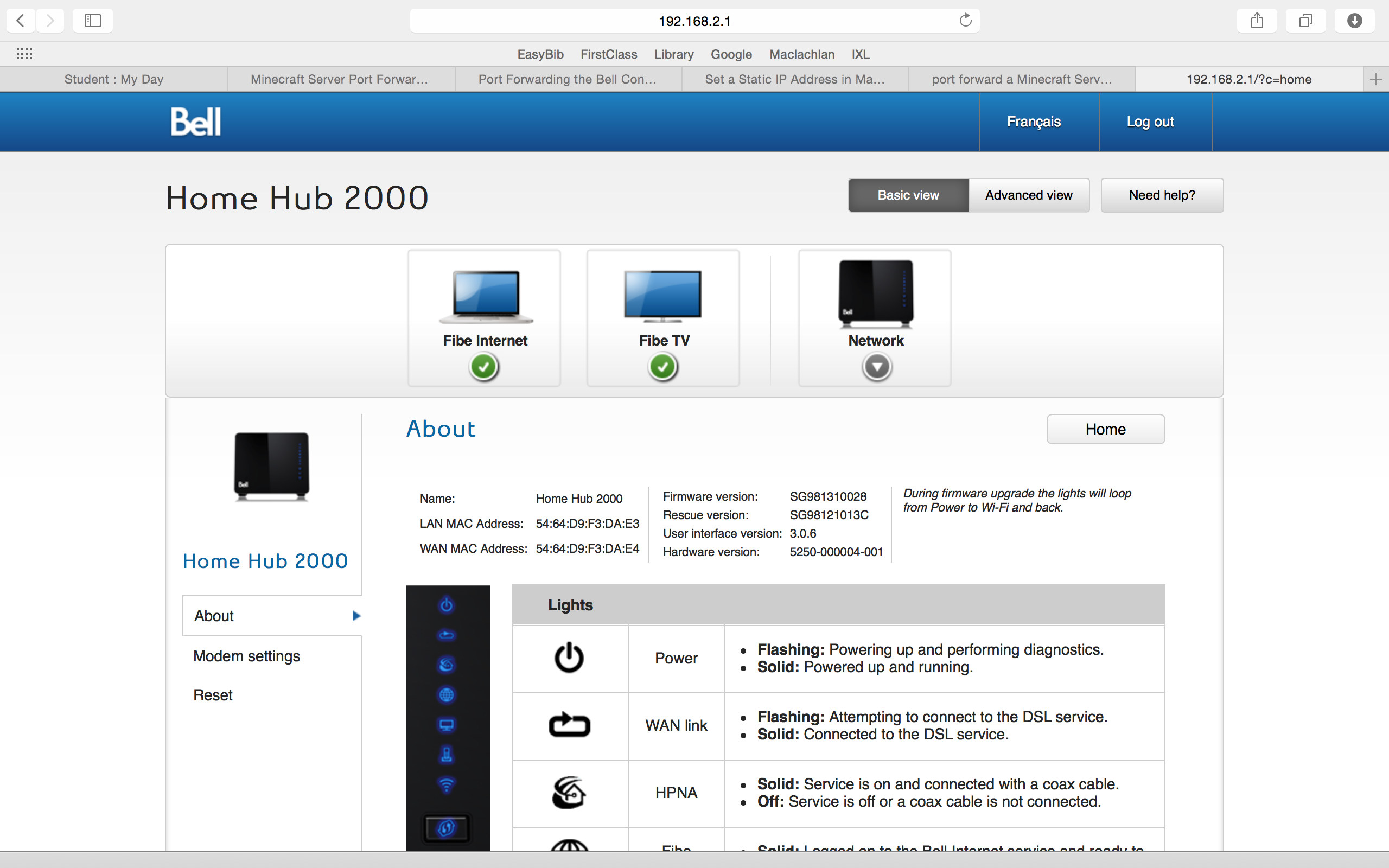Click hardware version 5250-000004-001

point(836,552)
